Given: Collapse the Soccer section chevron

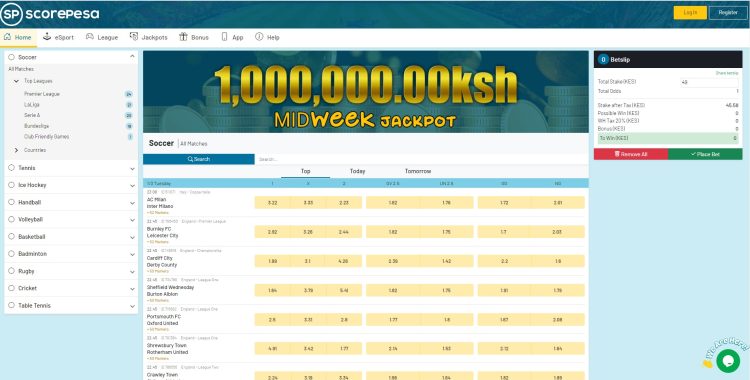Looking at the screenshot, I should click(x=132, y=56).
